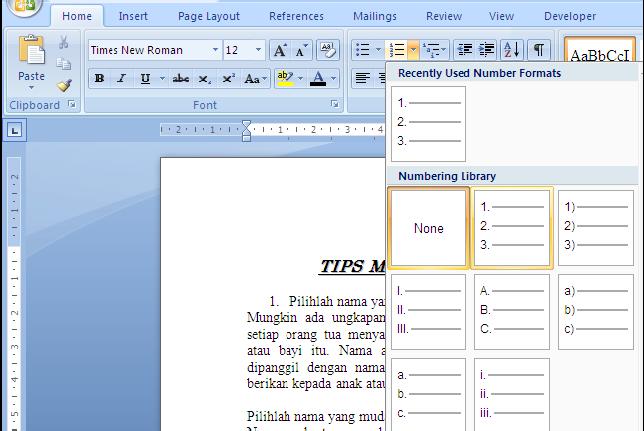Viewport: 644px width, 431px height.
Task: Choose None in Numbering Library
Action: 428,228
